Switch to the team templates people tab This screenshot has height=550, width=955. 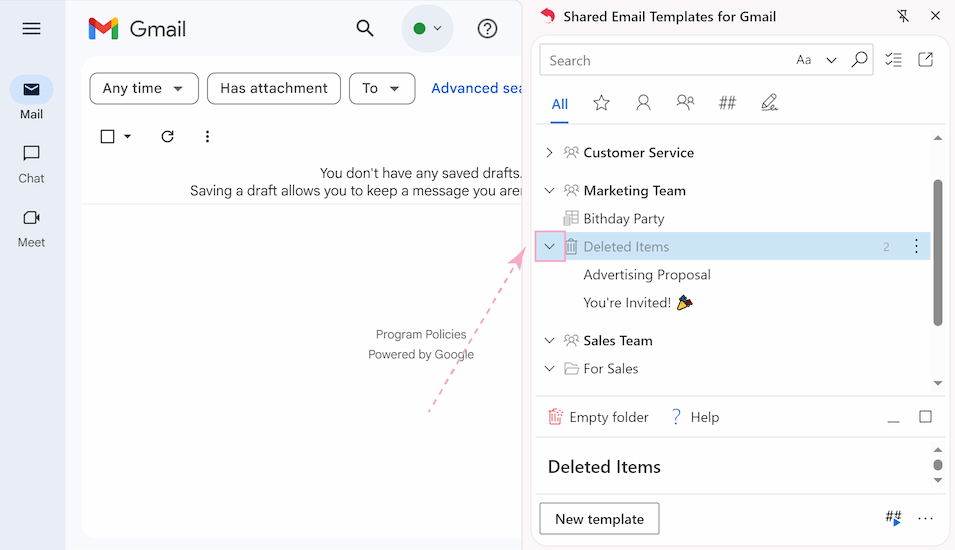pos(685,102)
